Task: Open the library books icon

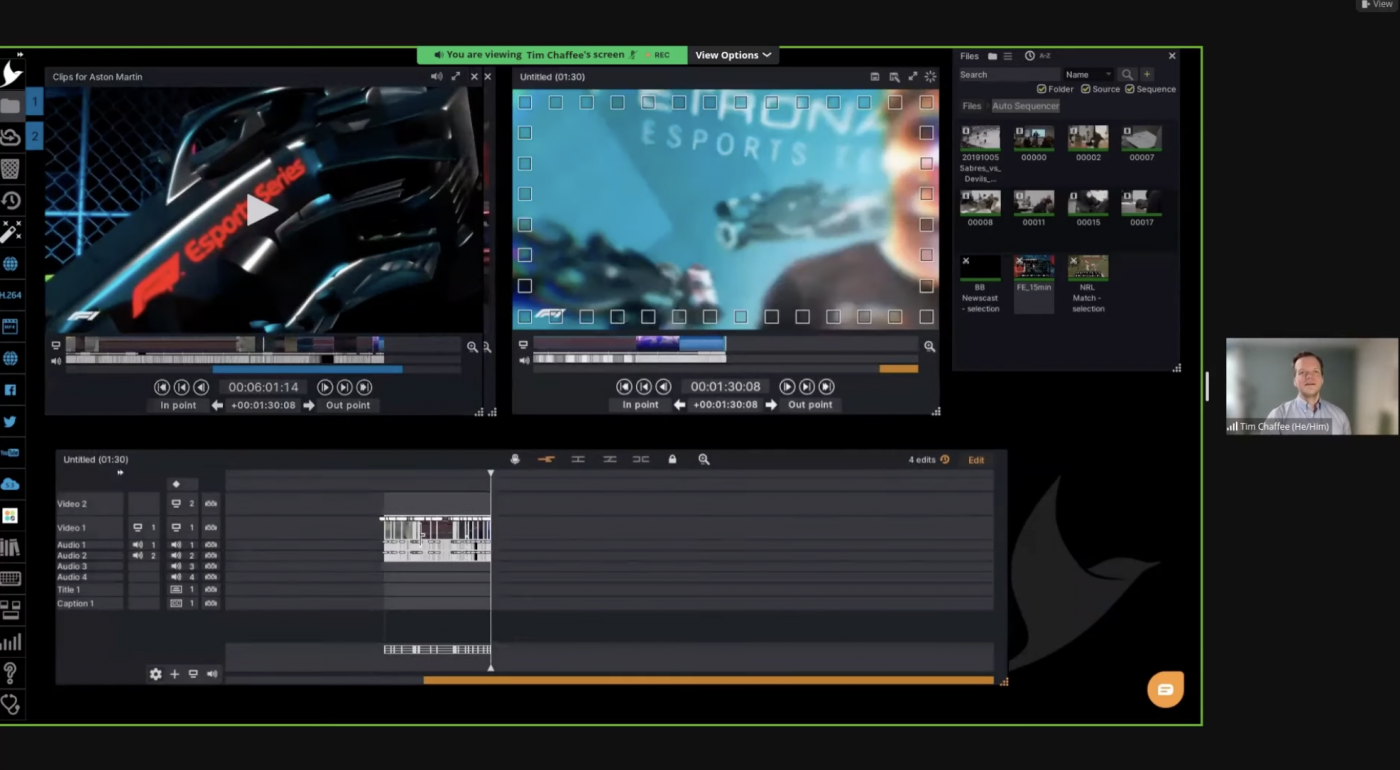Action: click(x=10, y=547)
